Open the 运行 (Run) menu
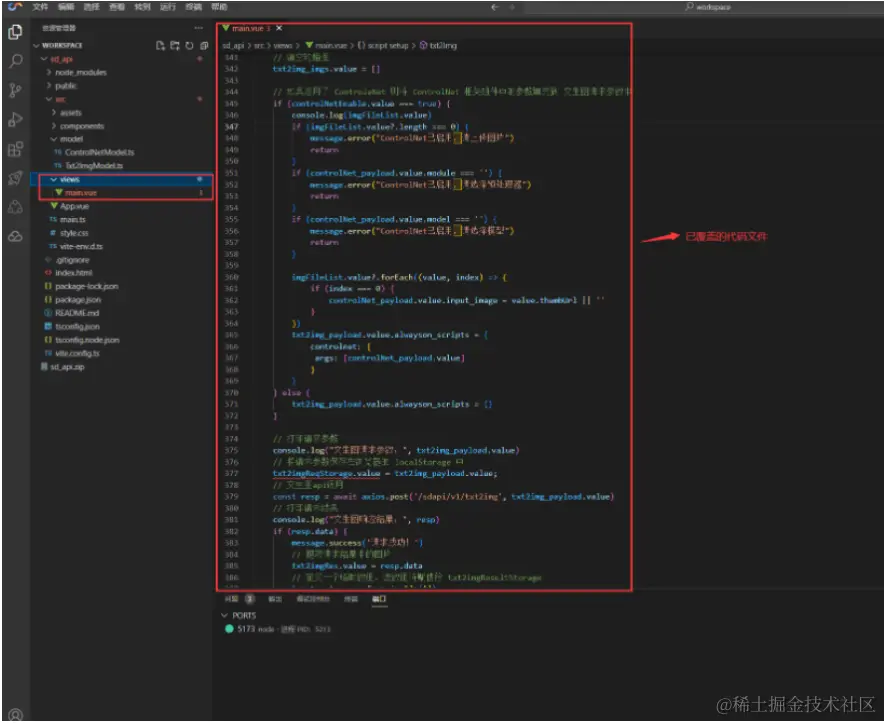884x723 pixels. (167, 7)
